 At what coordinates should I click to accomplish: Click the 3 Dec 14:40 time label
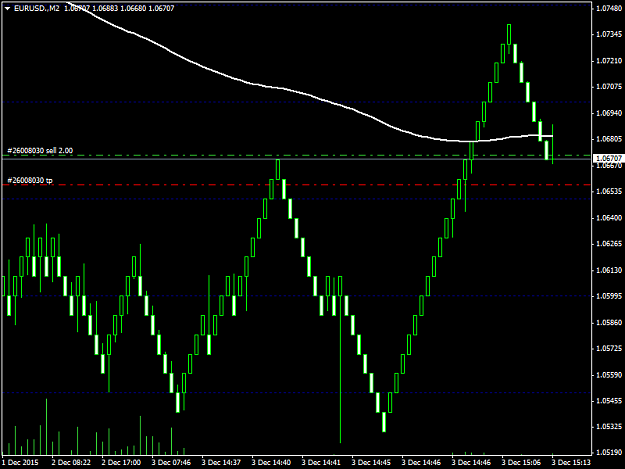[x=271, y=463]
